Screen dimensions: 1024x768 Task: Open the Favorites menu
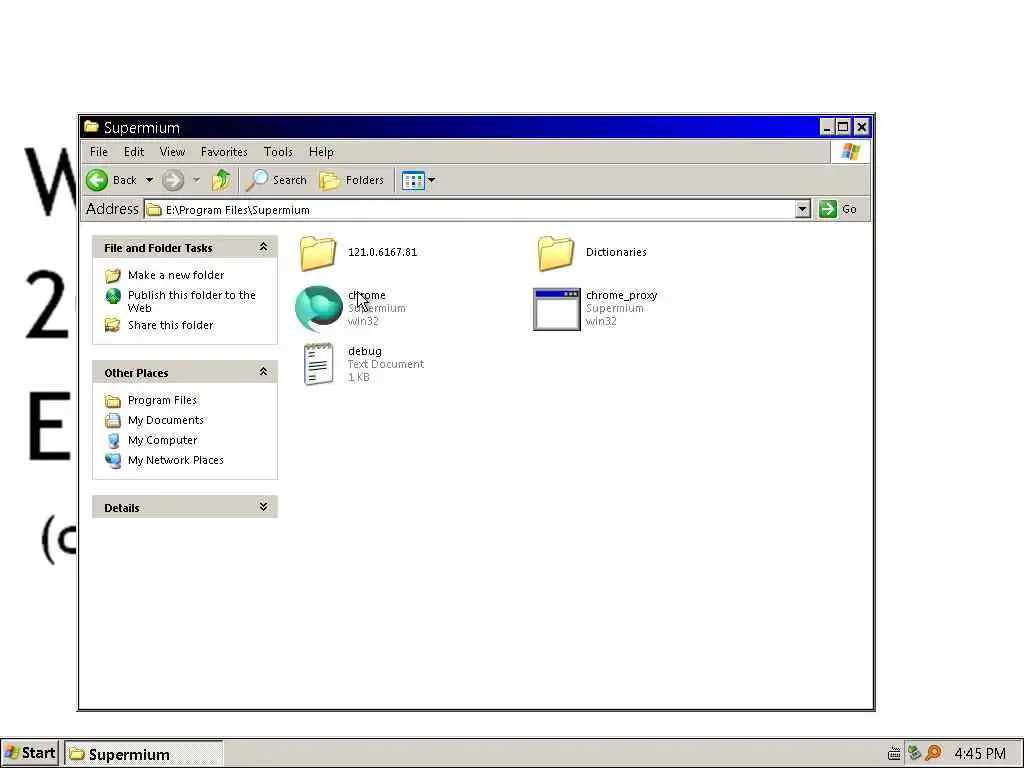(x=224, y=152)
